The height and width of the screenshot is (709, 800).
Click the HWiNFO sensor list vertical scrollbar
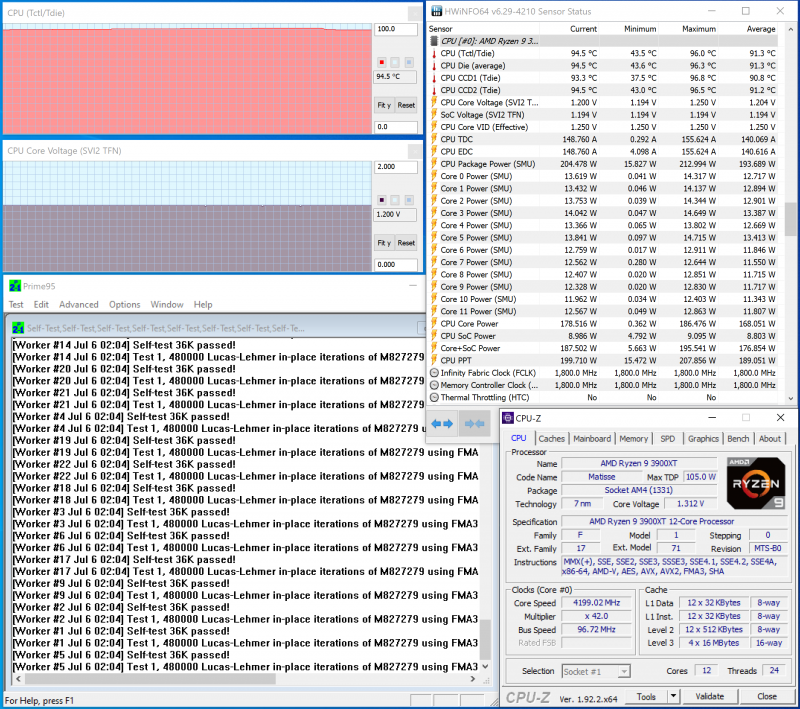tap(791, 214)
